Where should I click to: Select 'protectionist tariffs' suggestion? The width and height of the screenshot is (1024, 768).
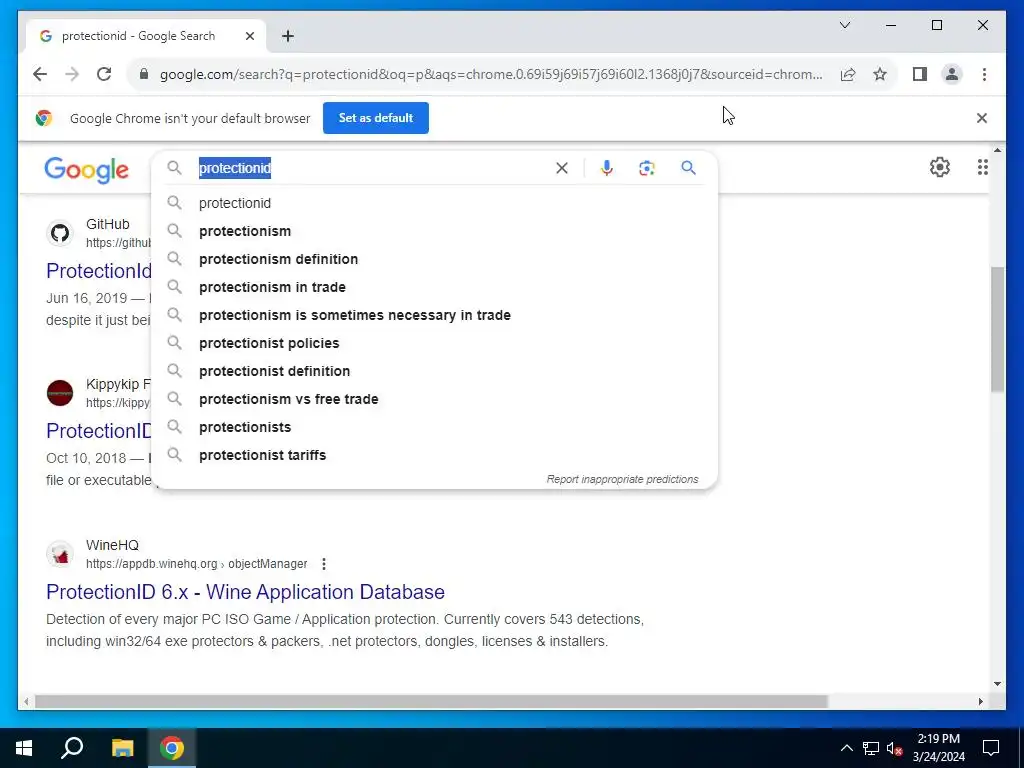tap(435, 455)
